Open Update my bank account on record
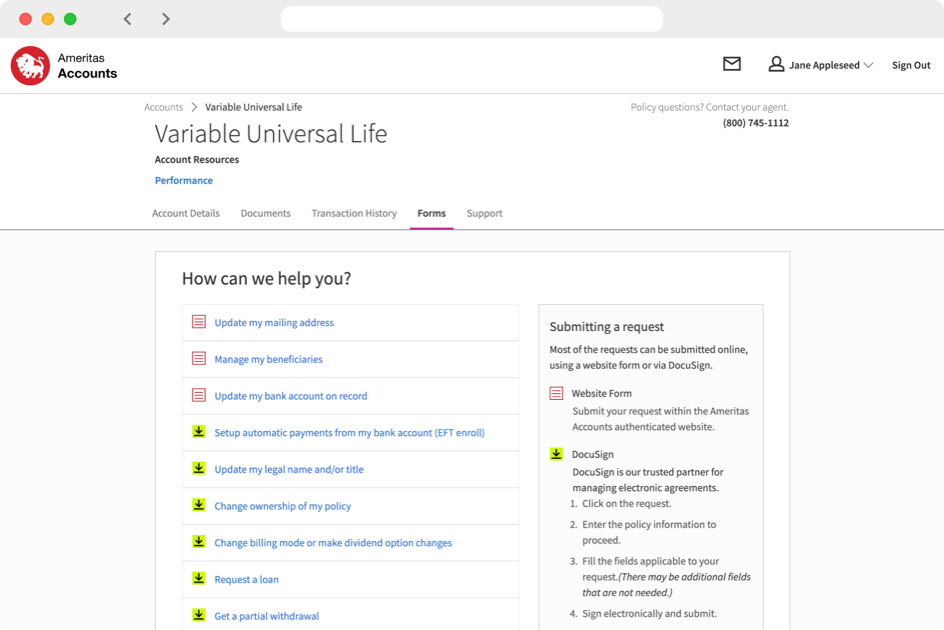The height and width of the screenshot is (630, 944). click(291, 396)
